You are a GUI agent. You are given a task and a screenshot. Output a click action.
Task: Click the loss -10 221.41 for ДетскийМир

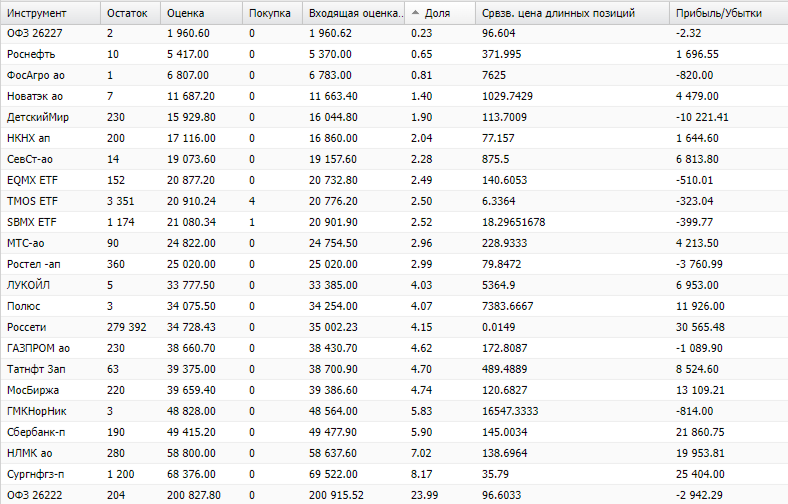(x=702, y=118)
